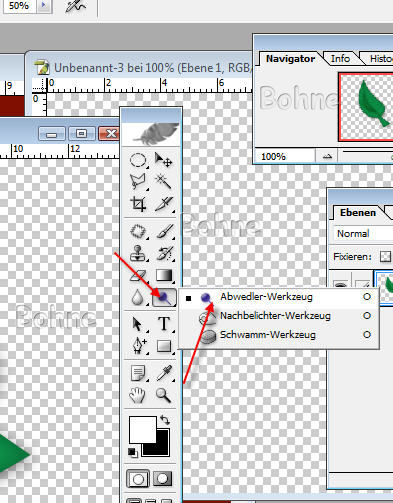Choose Nachbelichter-Werkzeug from the flyout
This screenshot has width=393, height=503.
[x=275, y=316]
